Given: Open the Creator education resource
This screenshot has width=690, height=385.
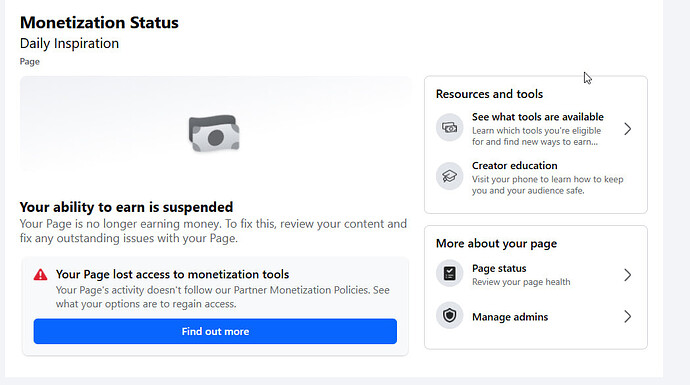Looking at the screenshot, I should pos(535,178).
